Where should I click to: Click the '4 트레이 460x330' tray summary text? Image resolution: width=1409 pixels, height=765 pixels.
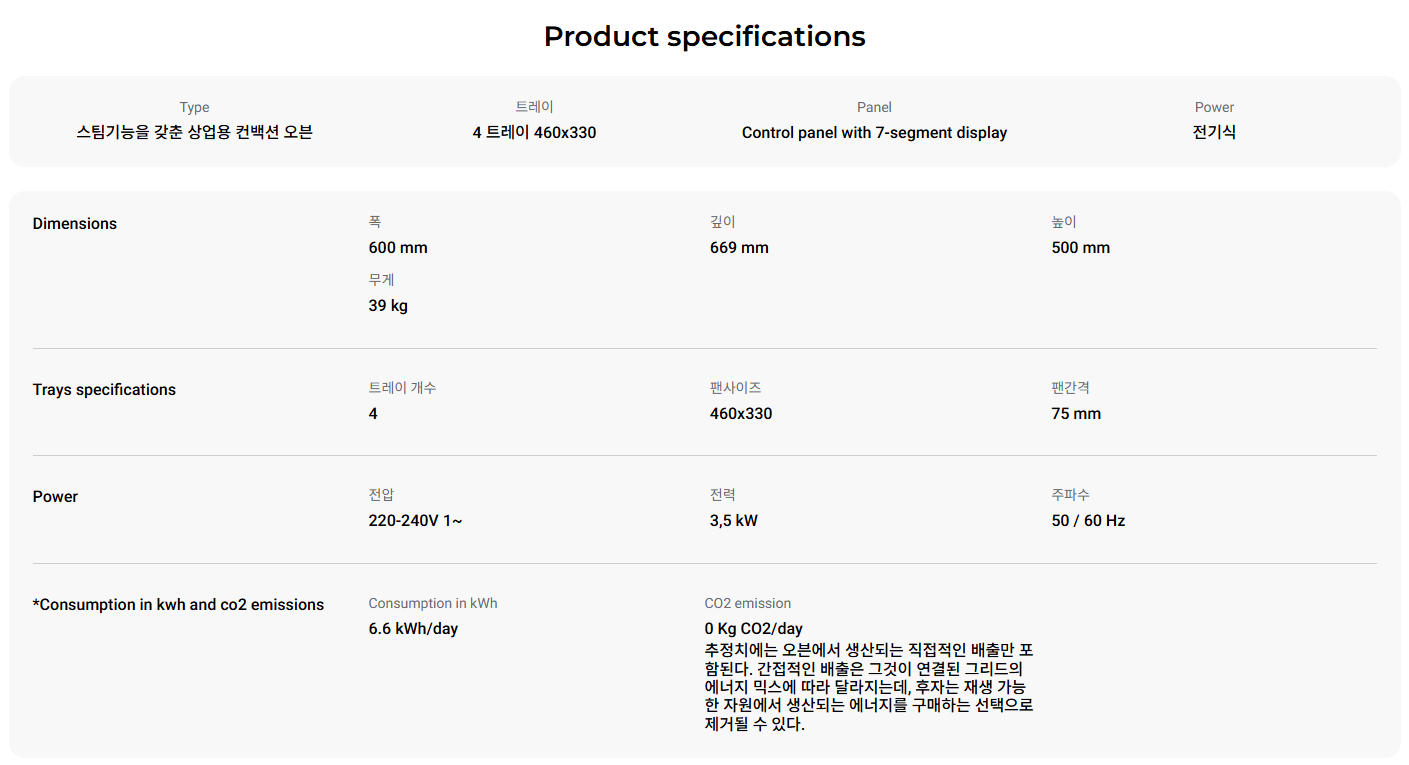click(534, 133)
